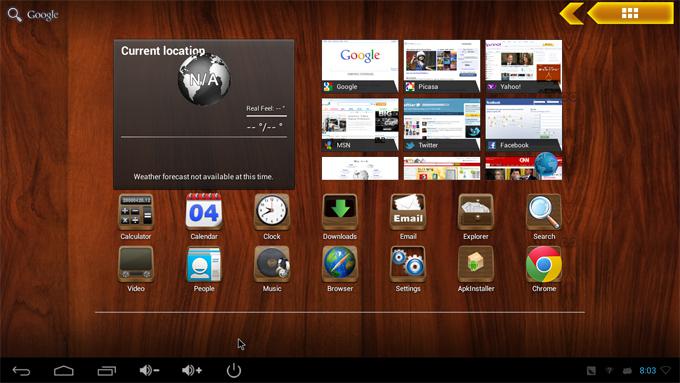Open the Google bookmark thumbnail

360,66
